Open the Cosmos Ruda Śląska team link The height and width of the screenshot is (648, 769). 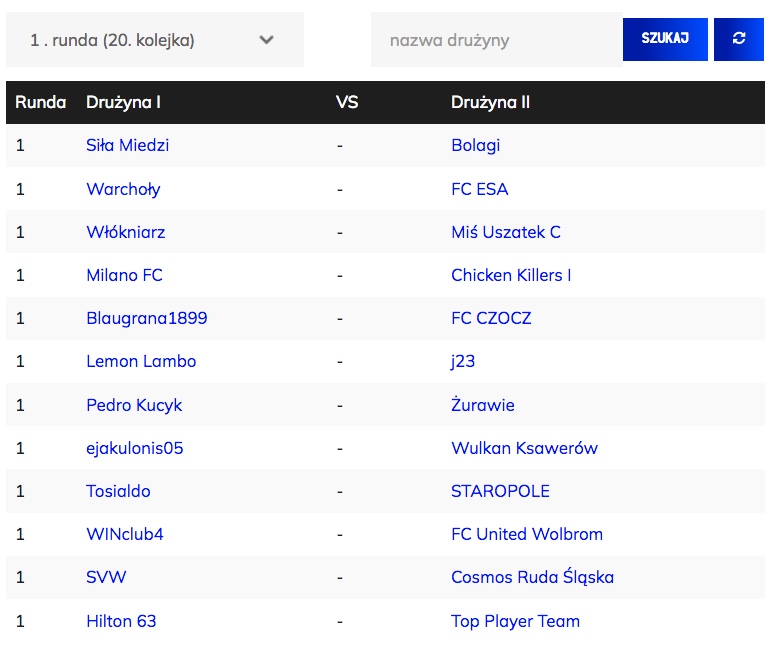point(532,577)
